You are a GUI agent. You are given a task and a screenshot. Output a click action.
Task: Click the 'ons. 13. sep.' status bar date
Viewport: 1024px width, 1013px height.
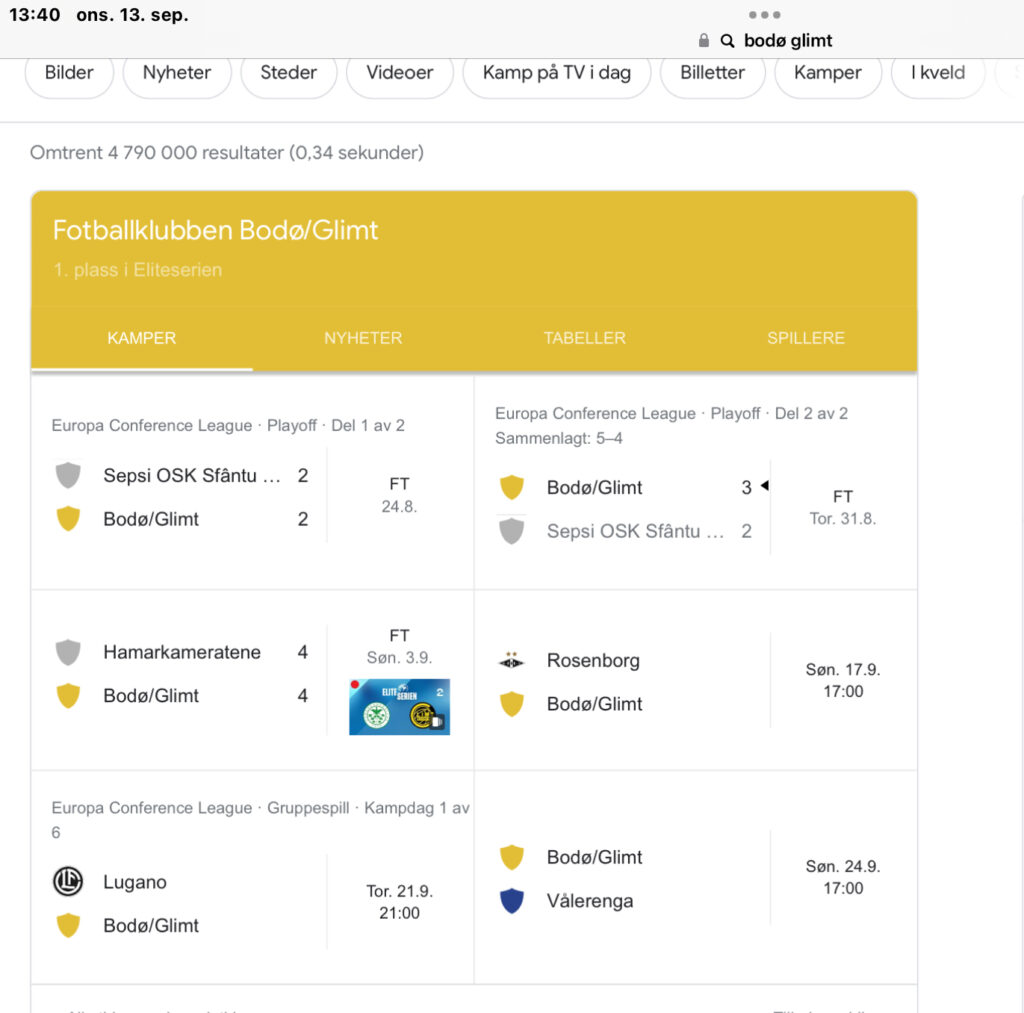133,15
